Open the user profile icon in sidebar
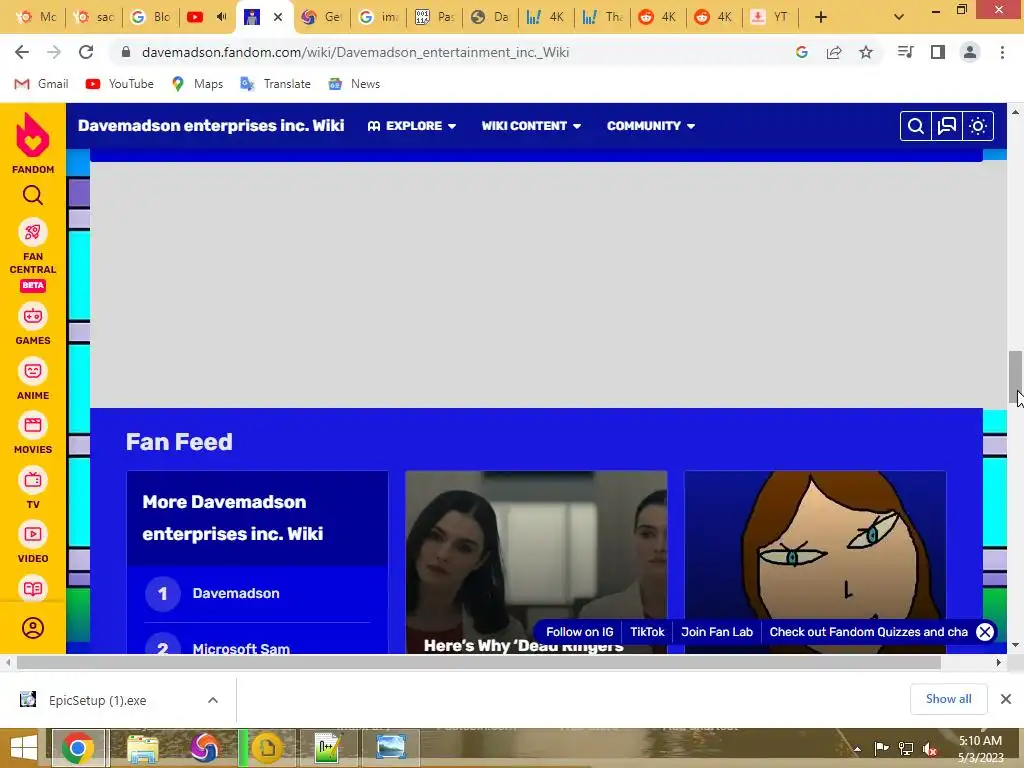This screenshot has height=768, width=1024. pos(33,628)
